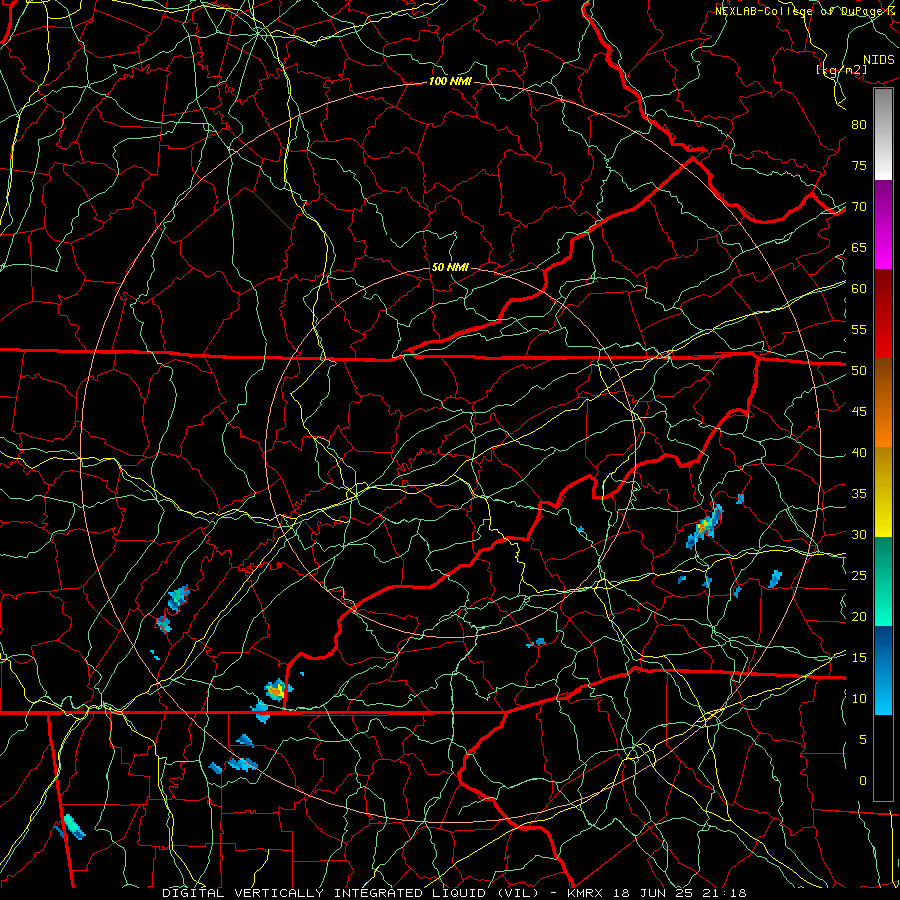Click the NEXLAB-College of DuPage credit text

pyautogui.click(x=804, y=11)
